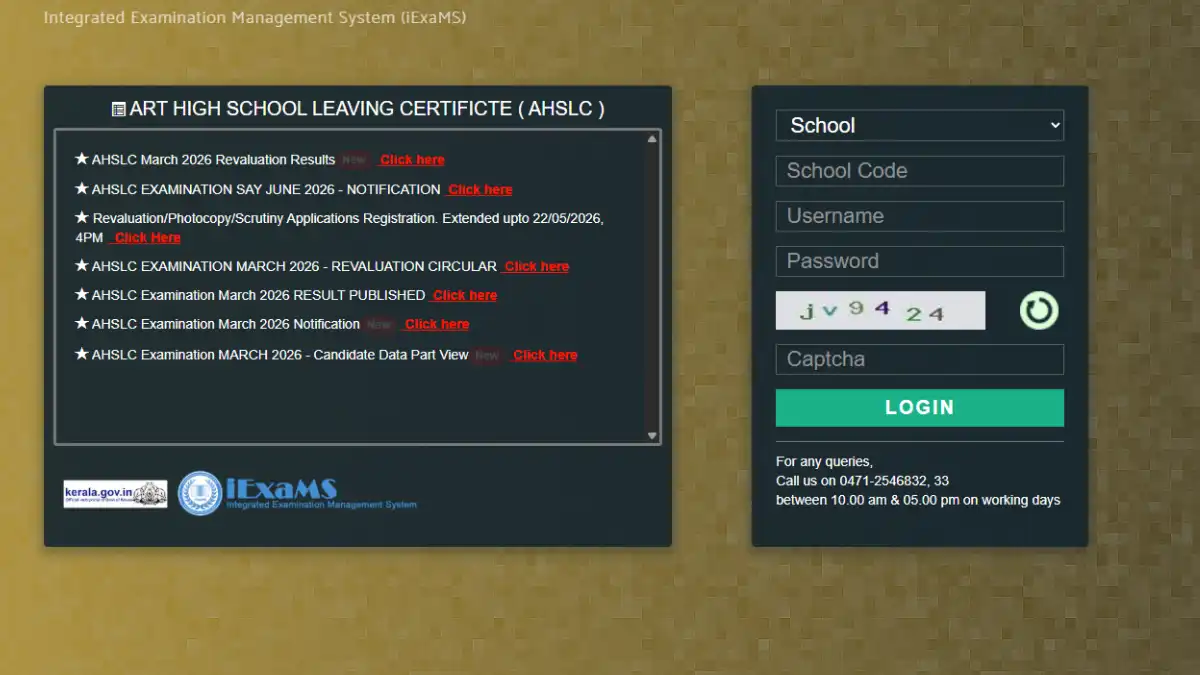Open SAY JUNE 2026 Notification 'Click here' link

[x=480, y=190]
